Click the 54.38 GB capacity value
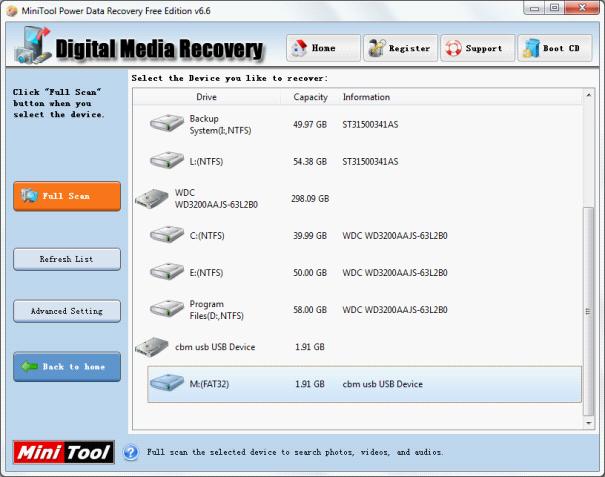605x477 pixels. coord(310,161)
